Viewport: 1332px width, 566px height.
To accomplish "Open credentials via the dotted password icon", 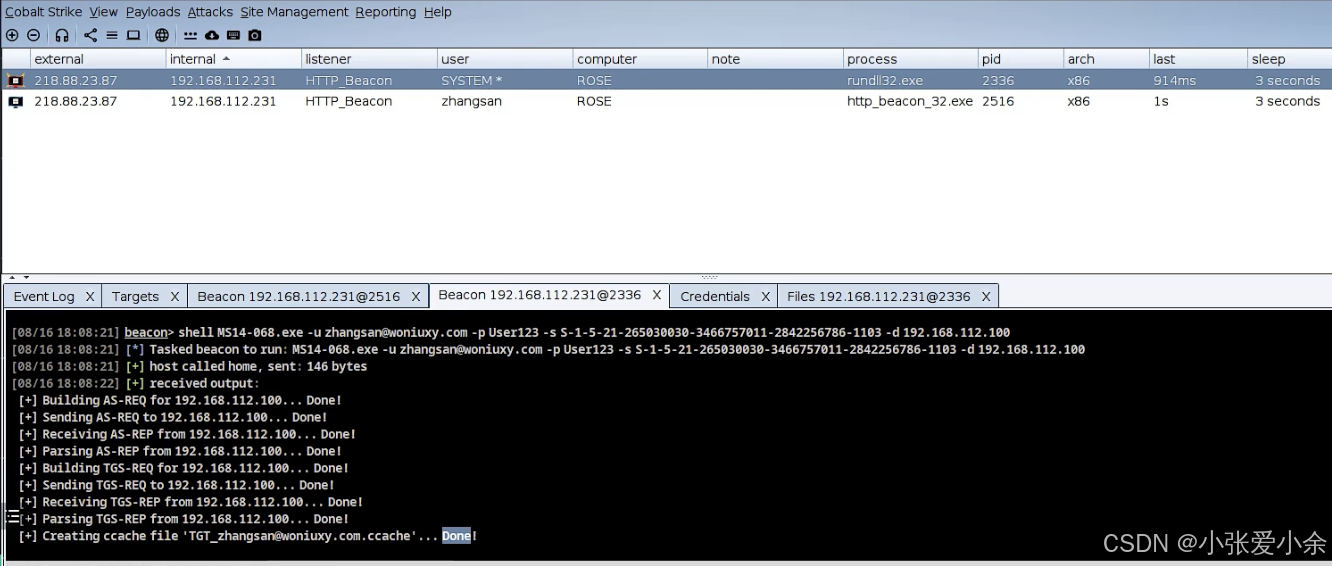I will tap(190, 35).
